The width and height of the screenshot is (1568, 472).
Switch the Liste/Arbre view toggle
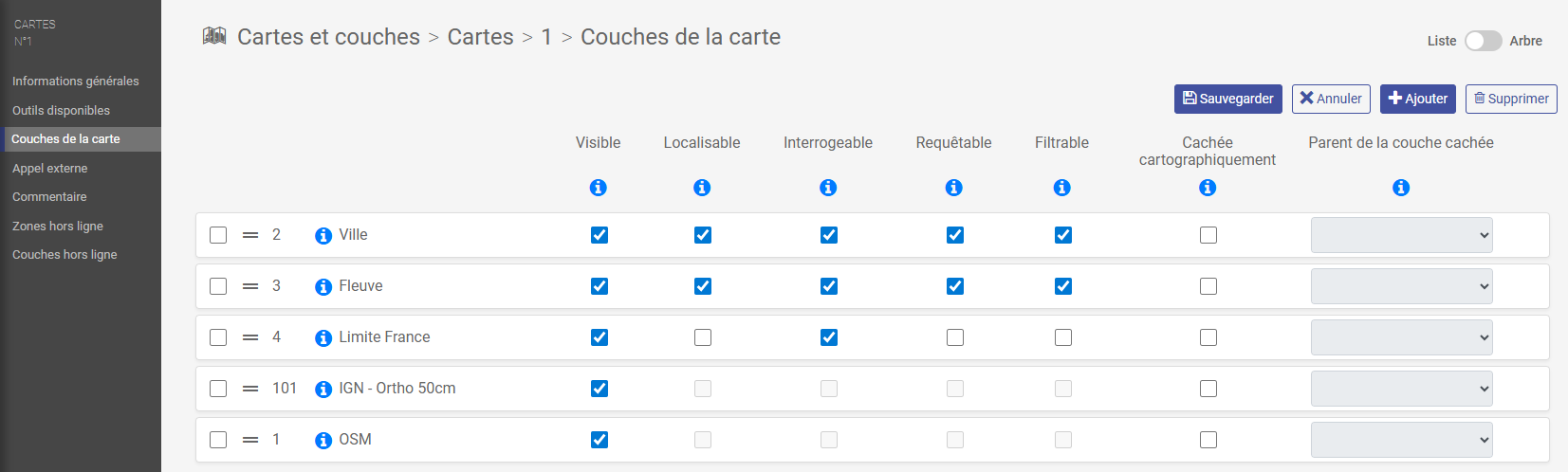point(1483,41)
